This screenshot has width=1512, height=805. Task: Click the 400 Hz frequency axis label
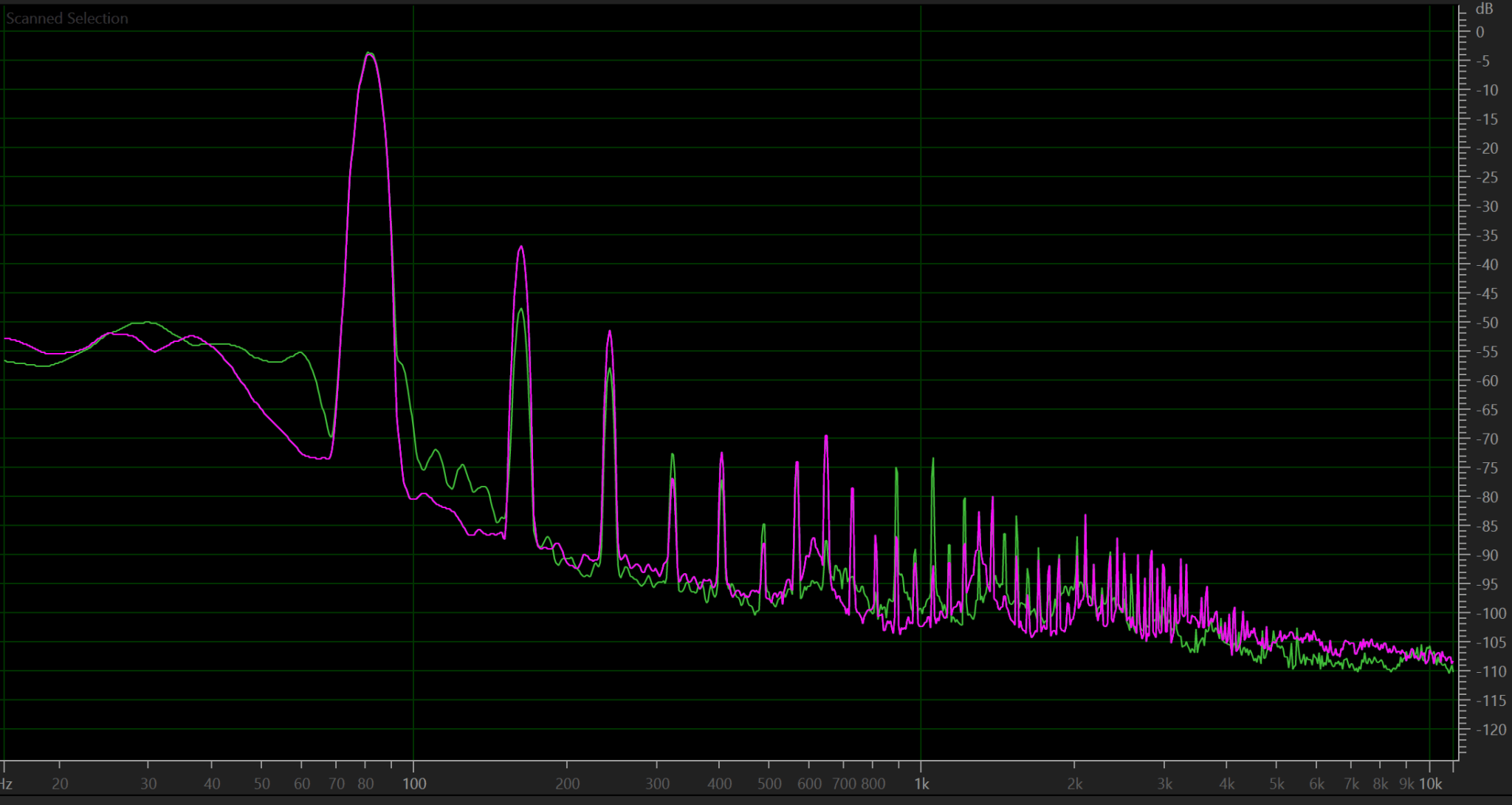coord(720,784)
